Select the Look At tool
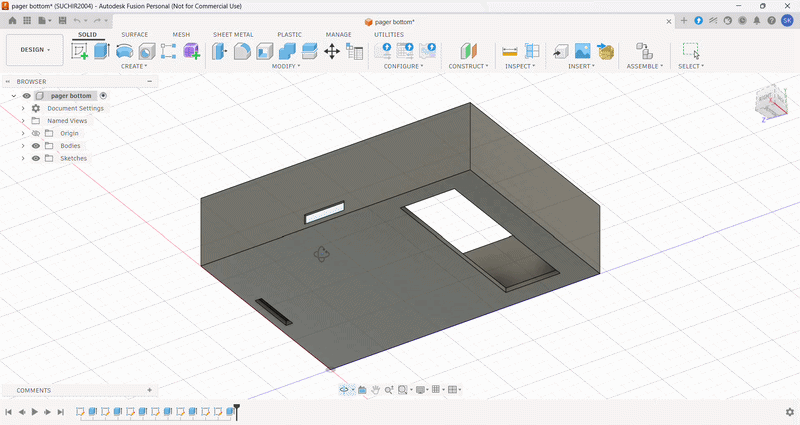 point(362,390)
